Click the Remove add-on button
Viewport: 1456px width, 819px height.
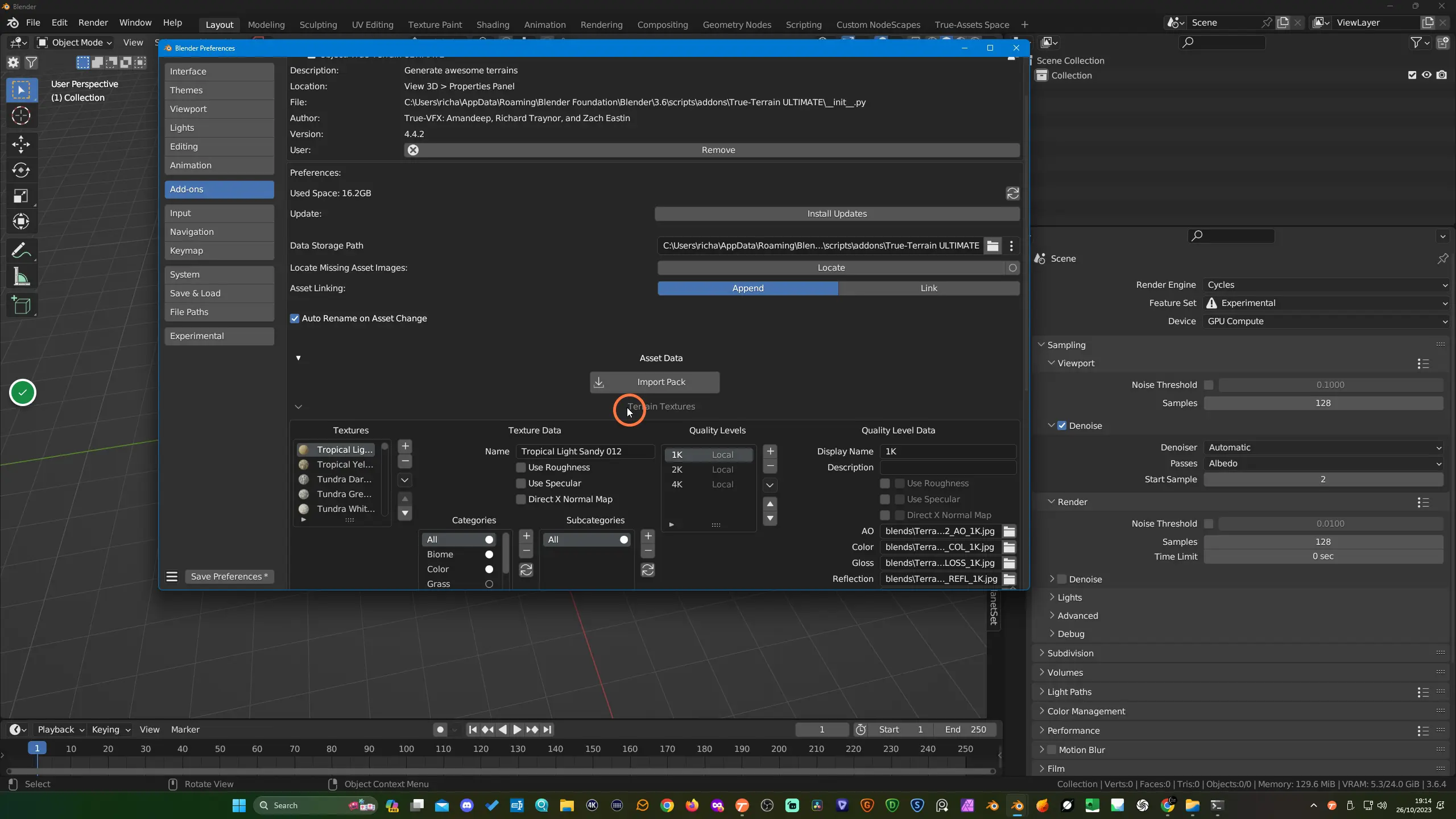[712, 150]
